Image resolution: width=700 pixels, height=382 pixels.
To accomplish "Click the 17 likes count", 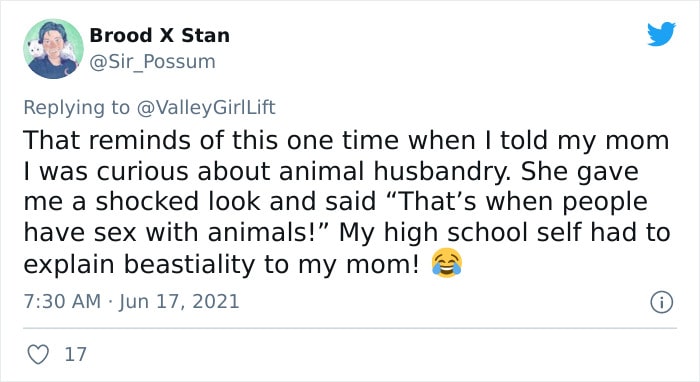I will [x=75, y=354].
